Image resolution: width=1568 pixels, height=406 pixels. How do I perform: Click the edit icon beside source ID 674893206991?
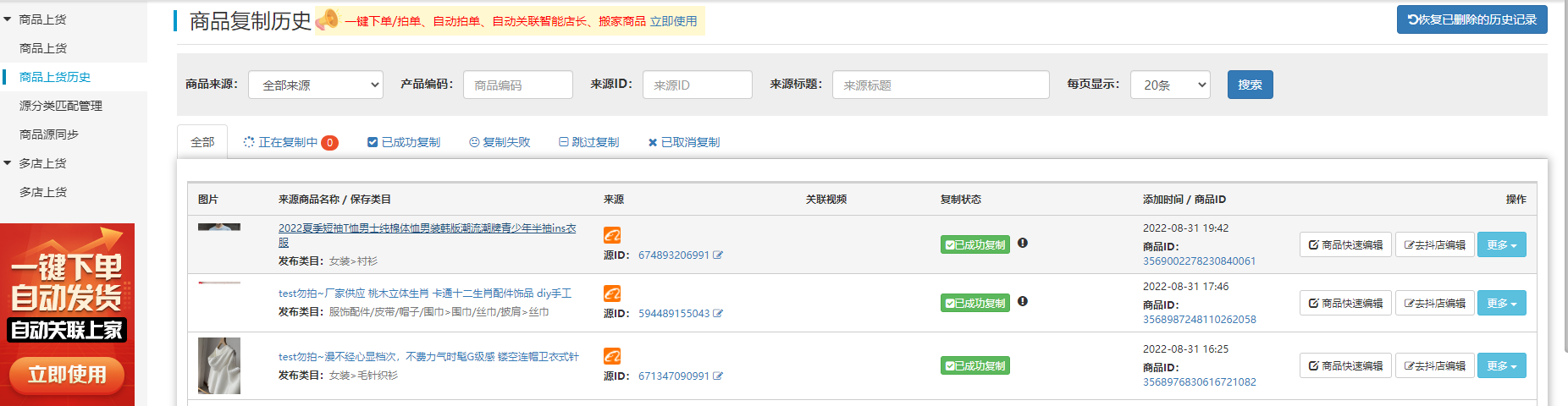point(718,255)
